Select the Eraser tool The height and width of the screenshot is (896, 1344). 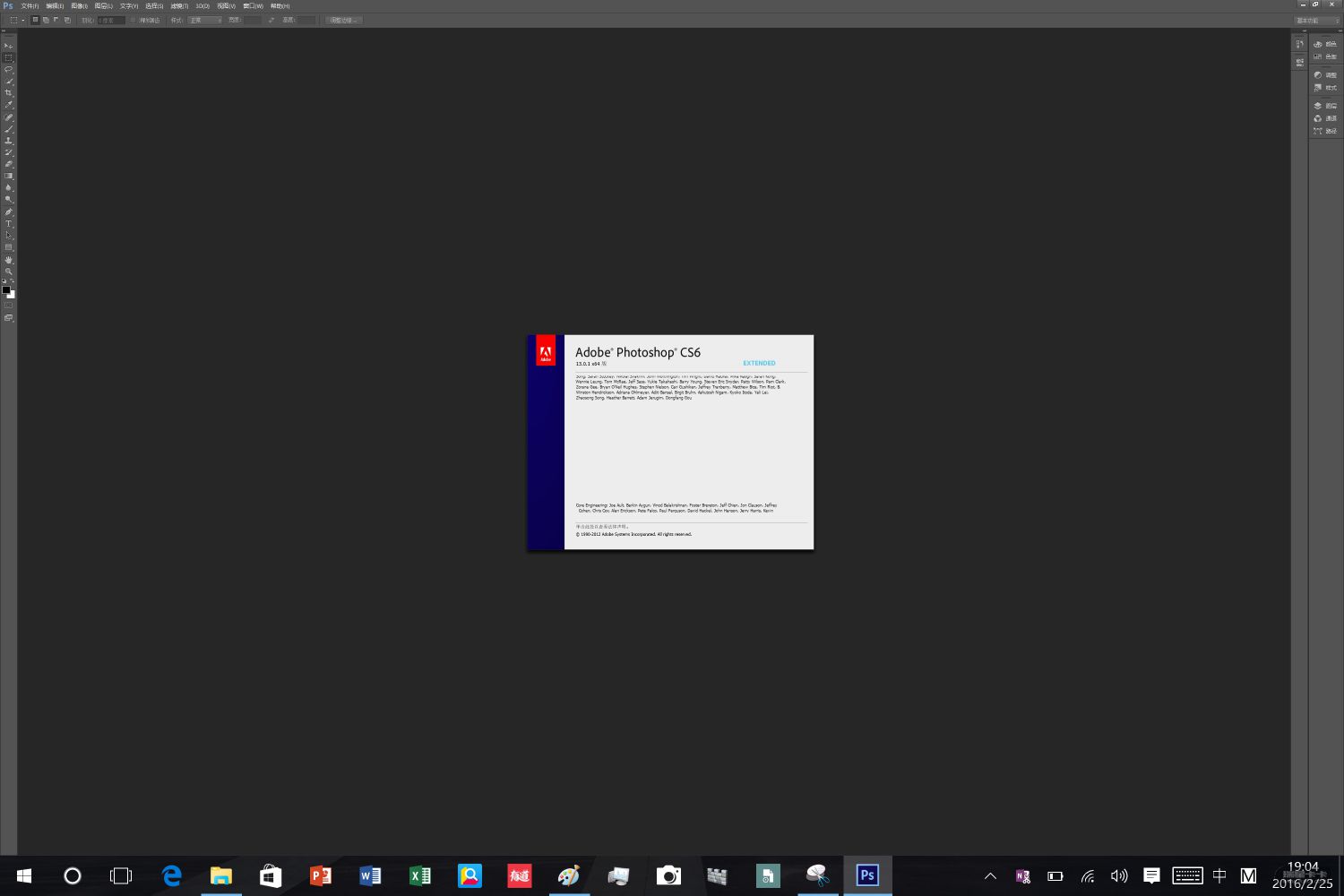click(x=9, y=164)
